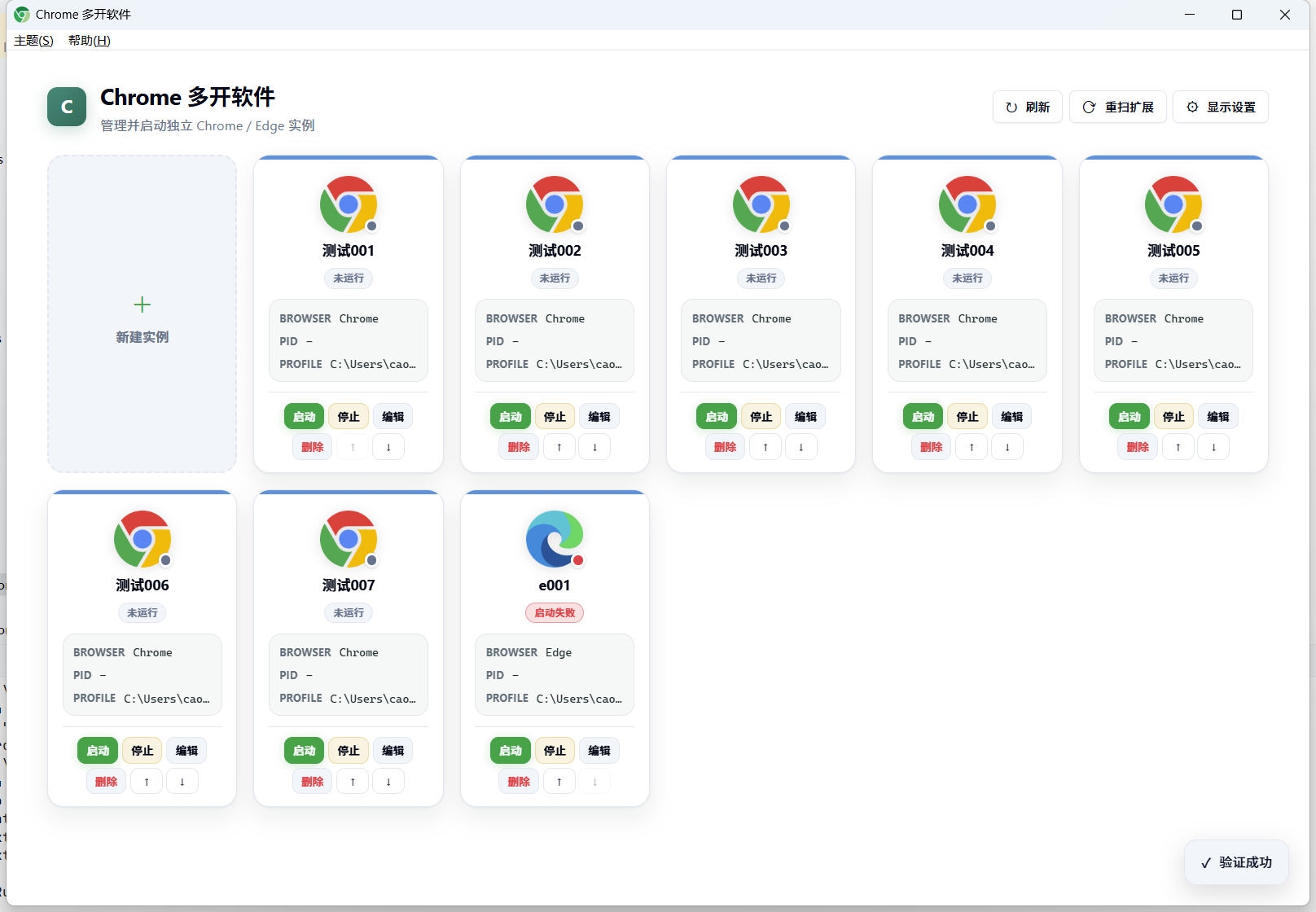Click the Chrome icon of 测试006
1316x912 pixels.
pyautogui.click(x=143, y=539)
